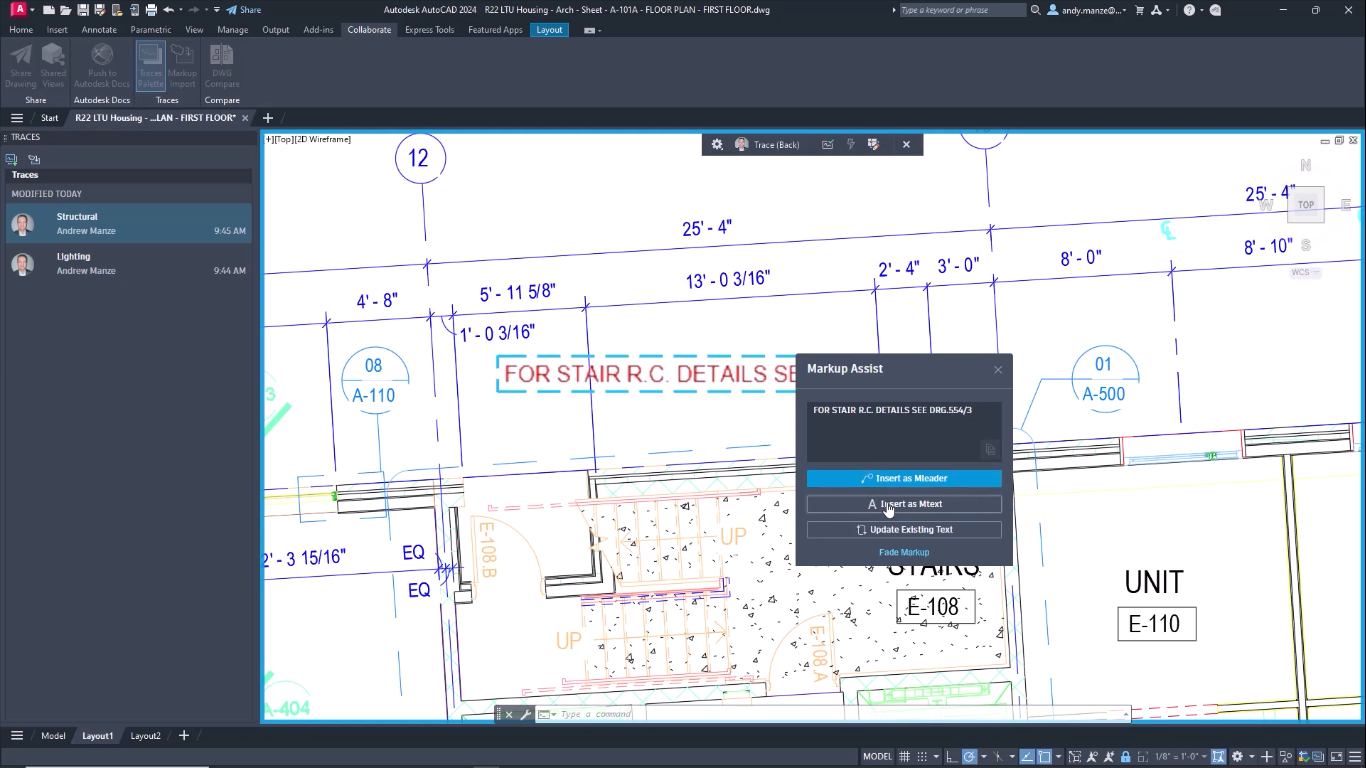1366x768 pixels.
Task: Open the Annotate ribbon tab
Action: (99, 30)
